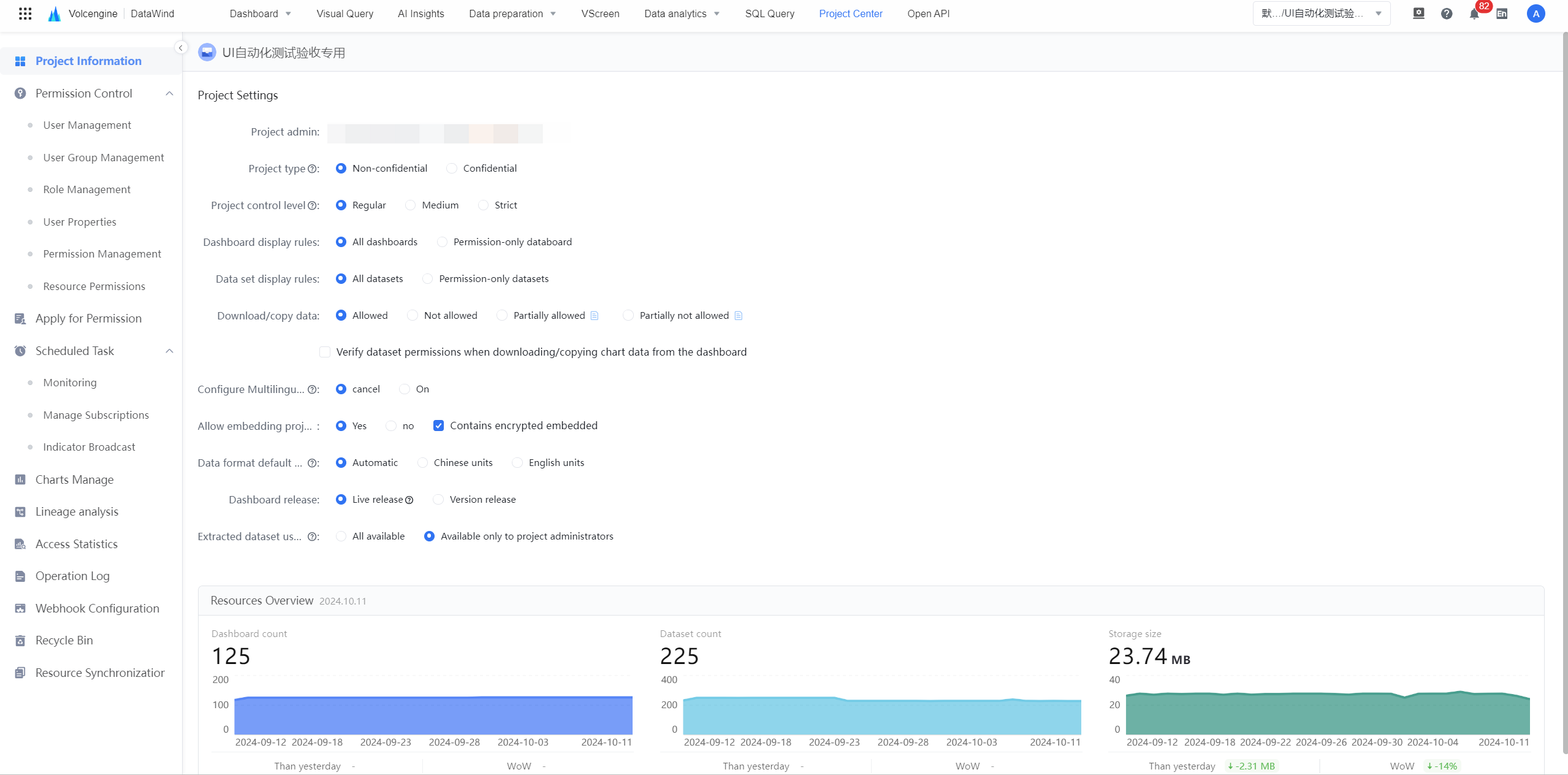Screen dimensions: 1568x775
Task: Click the Lineage analysis sidebar icon
Action: point(20,512)
